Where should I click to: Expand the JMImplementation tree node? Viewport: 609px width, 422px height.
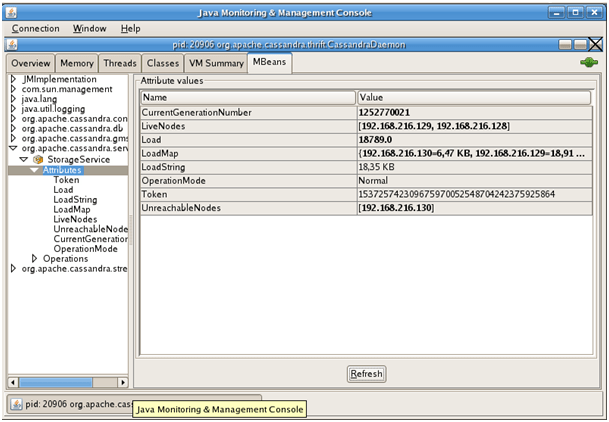pos(13,79)
